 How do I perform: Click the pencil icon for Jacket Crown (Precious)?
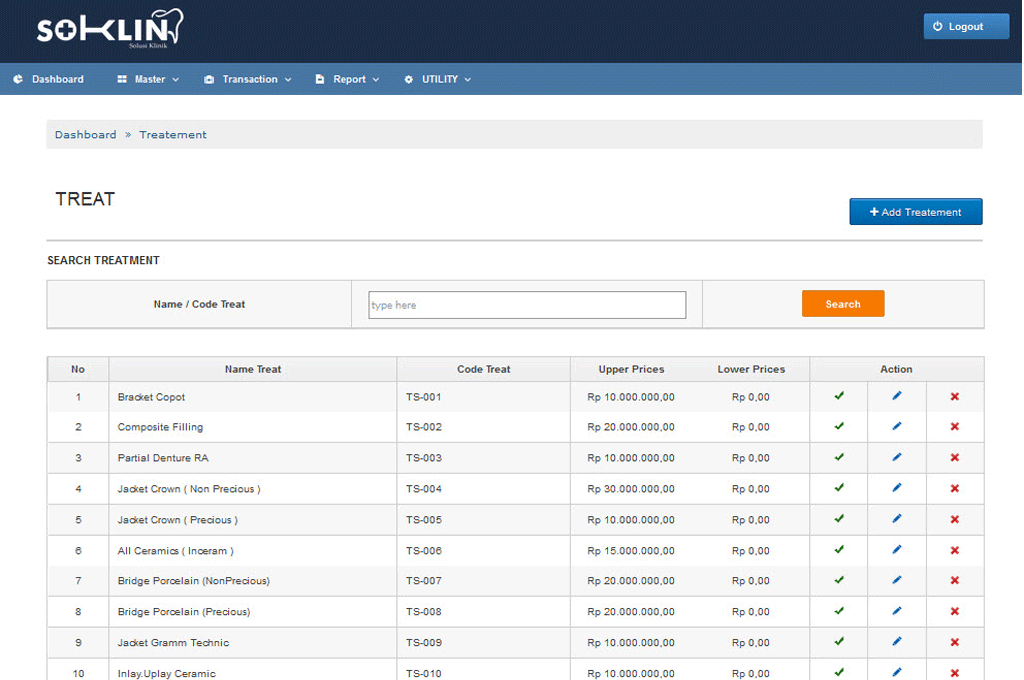pyautogui.click(x=896, y=519)
